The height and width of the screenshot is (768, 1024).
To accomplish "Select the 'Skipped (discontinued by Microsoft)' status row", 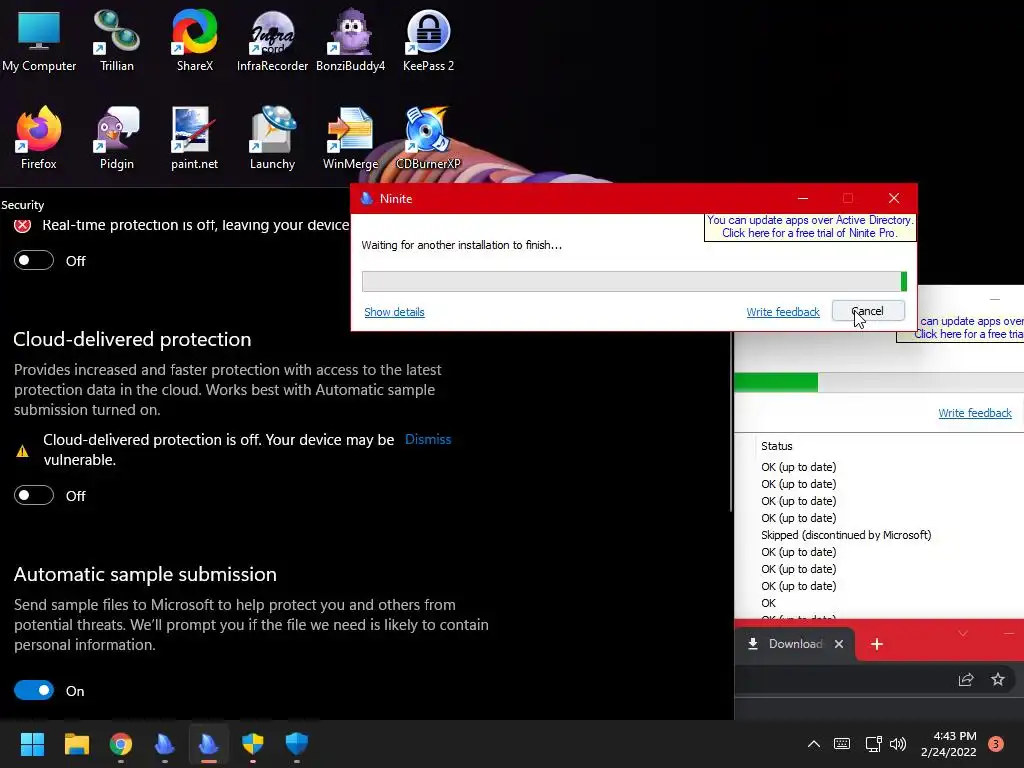I will click(x=846, y=535).
